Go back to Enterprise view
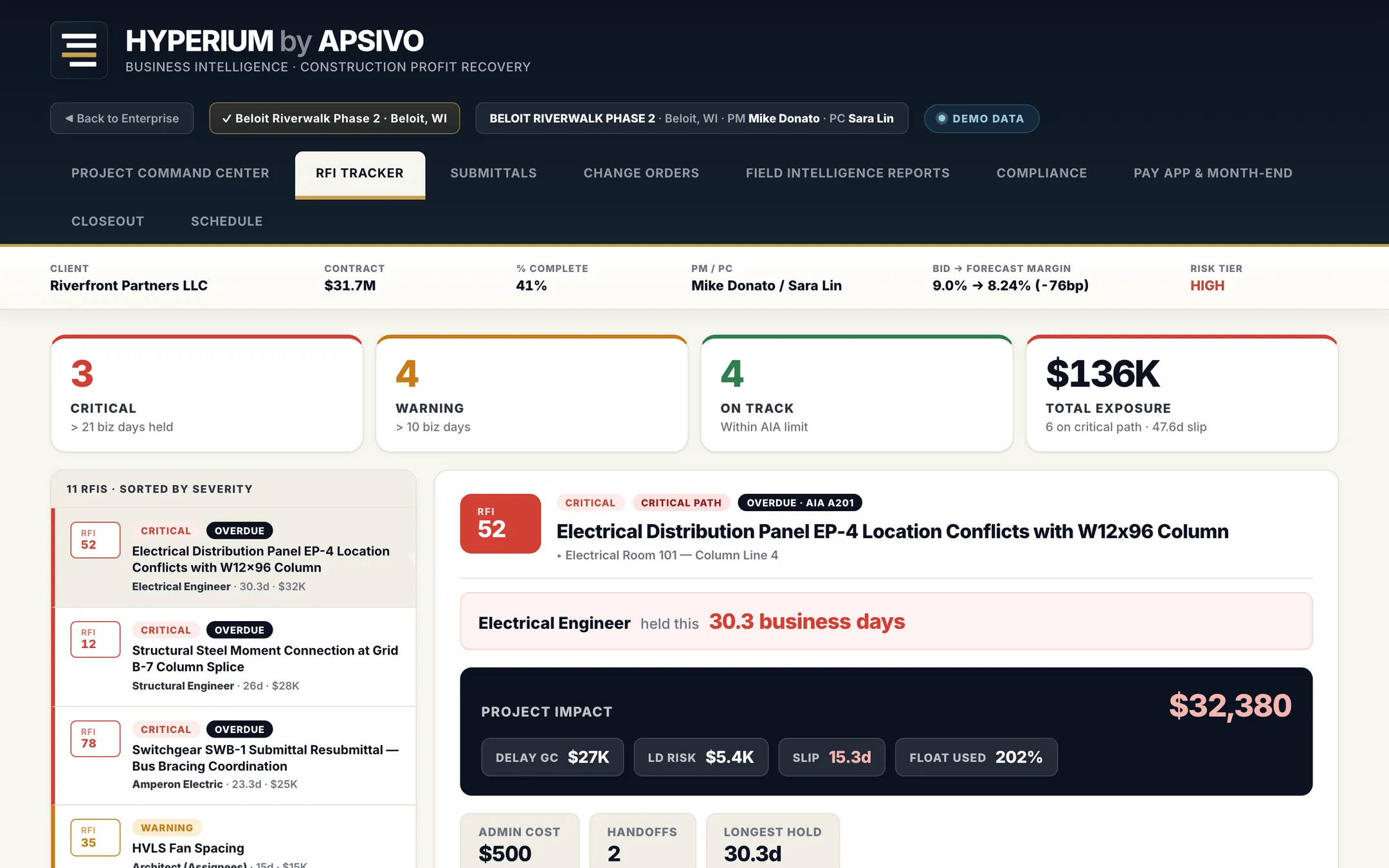Image resolution: width=1389 pixels, height=868 pixels. 122,118
